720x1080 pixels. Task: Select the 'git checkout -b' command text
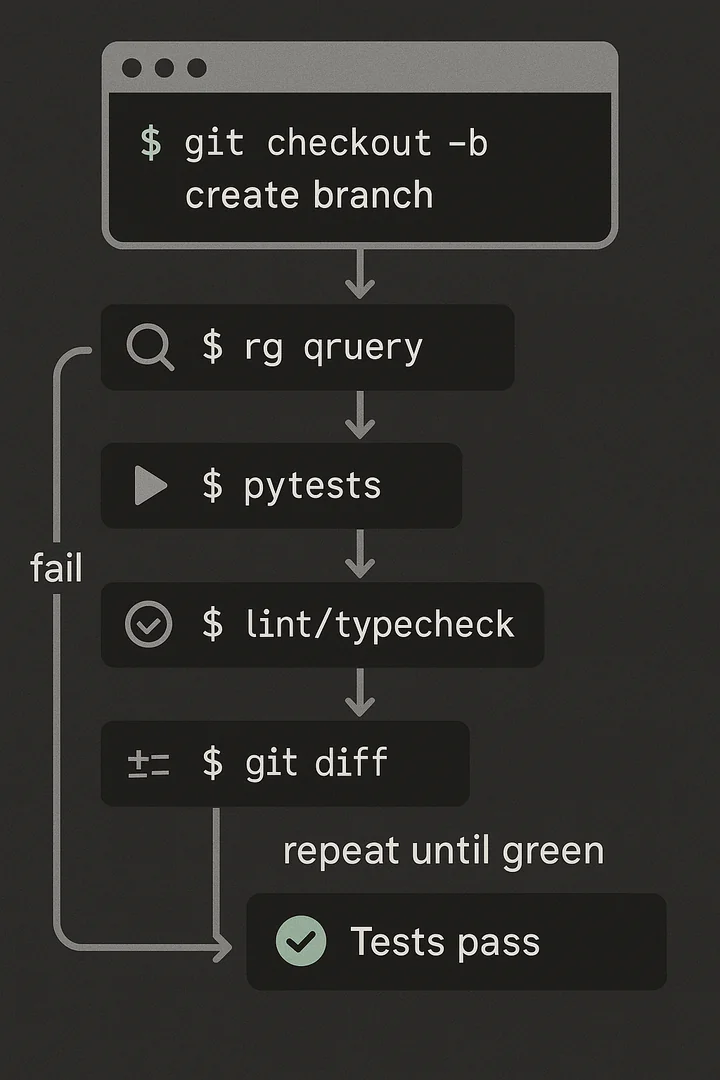(x=336, y=145)
